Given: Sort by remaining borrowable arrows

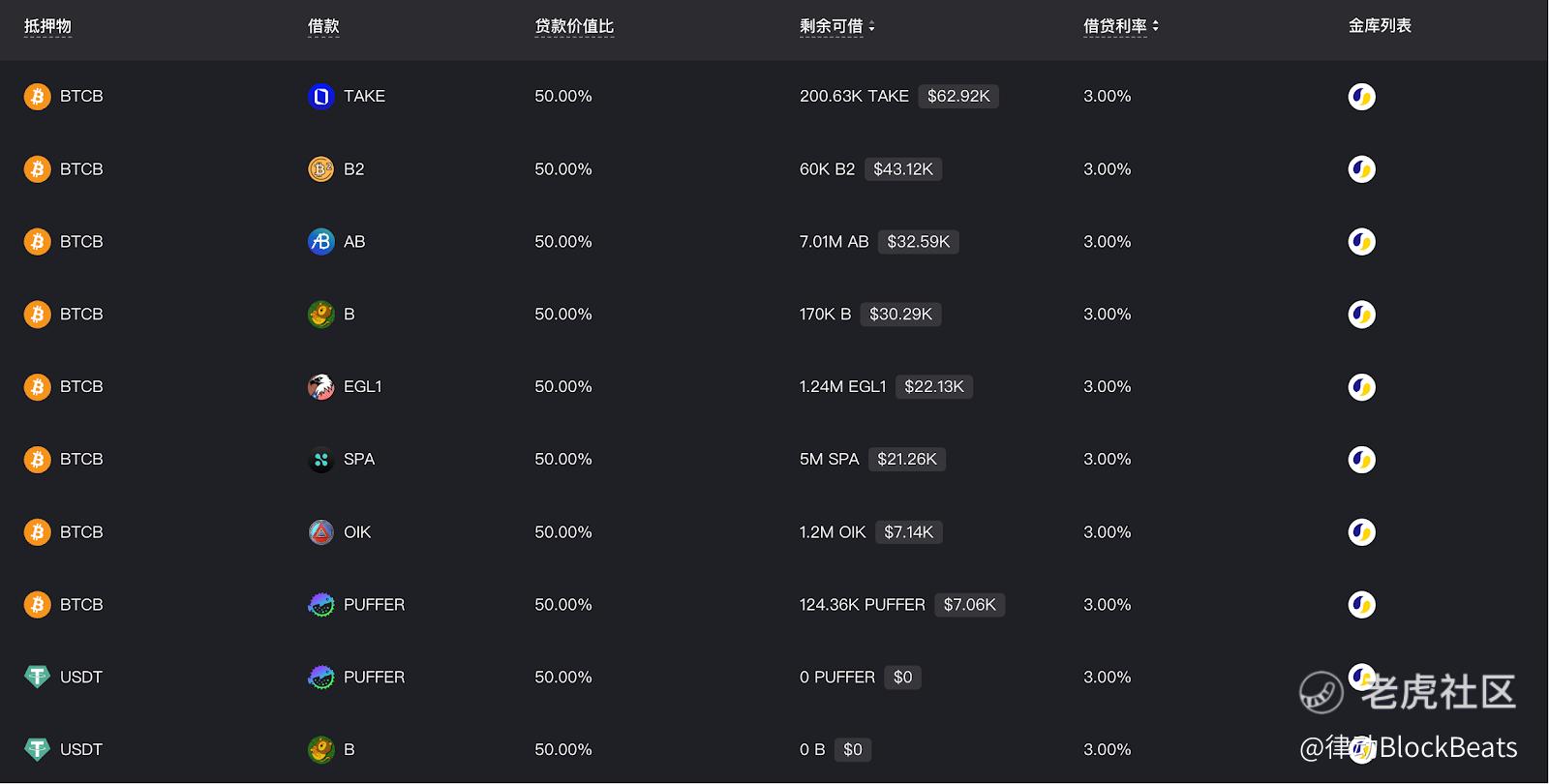Looking at the screenshot, I should tap(871, 27).
